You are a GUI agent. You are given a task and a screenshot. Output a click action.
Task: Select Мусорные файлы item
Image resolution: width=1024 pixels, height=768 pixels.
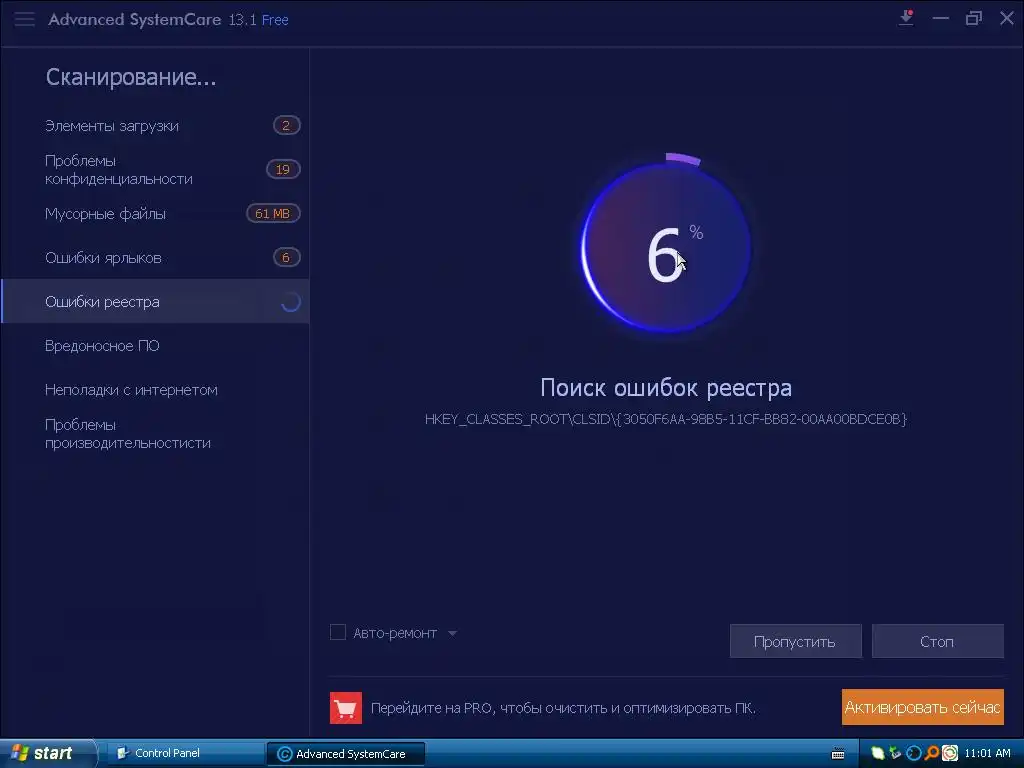155,214
